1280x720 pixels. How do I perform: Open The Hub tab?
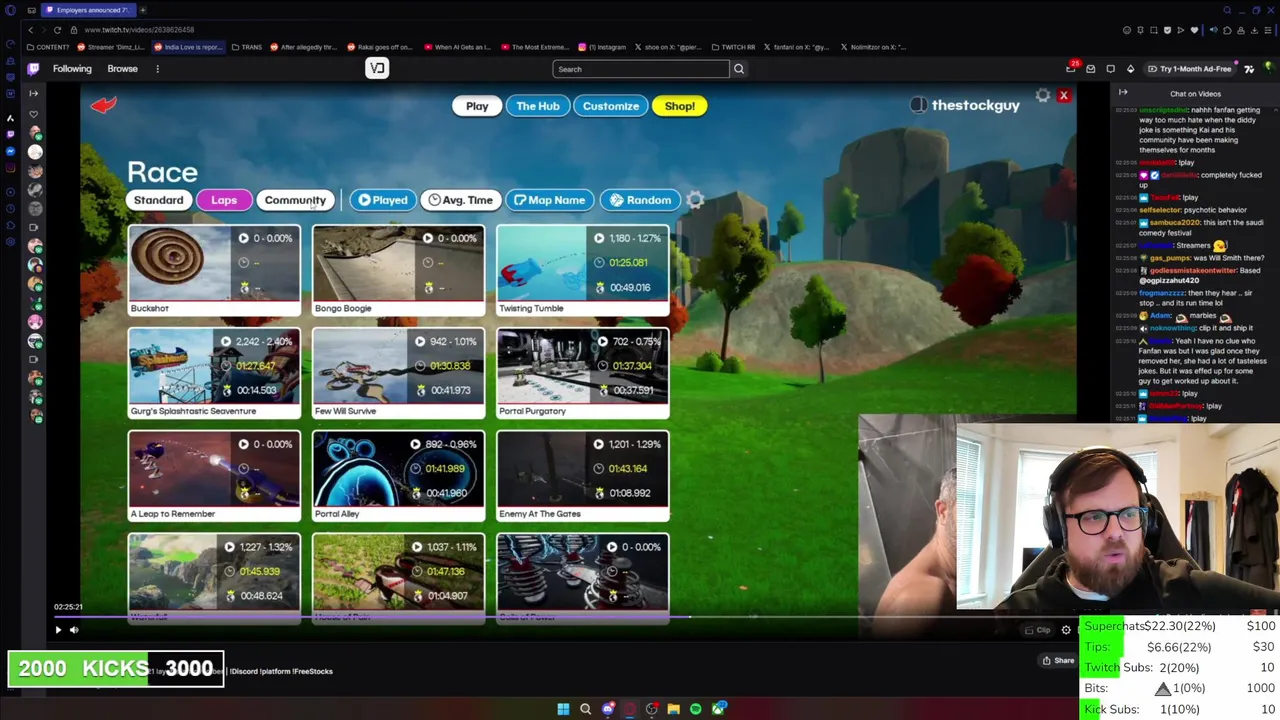pos(538,106)
